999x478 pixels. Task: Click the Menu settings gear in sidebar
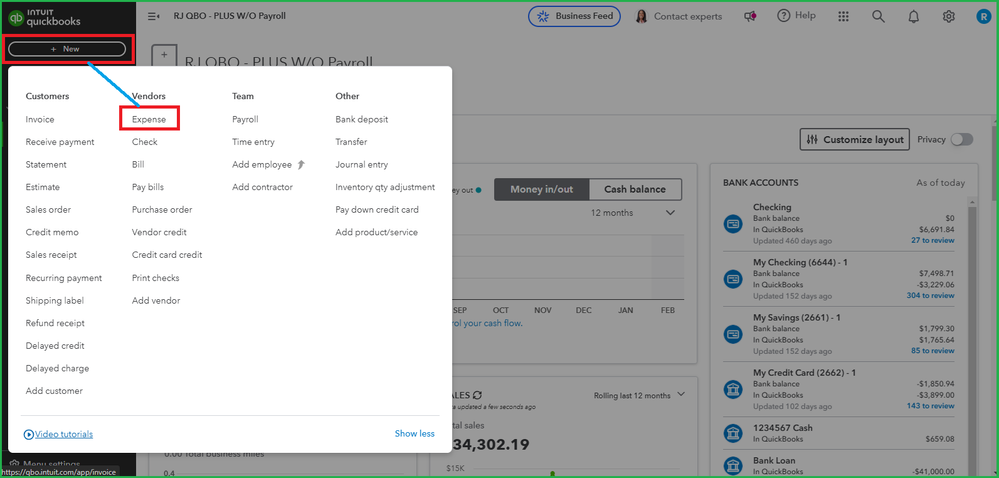(15, 464)
